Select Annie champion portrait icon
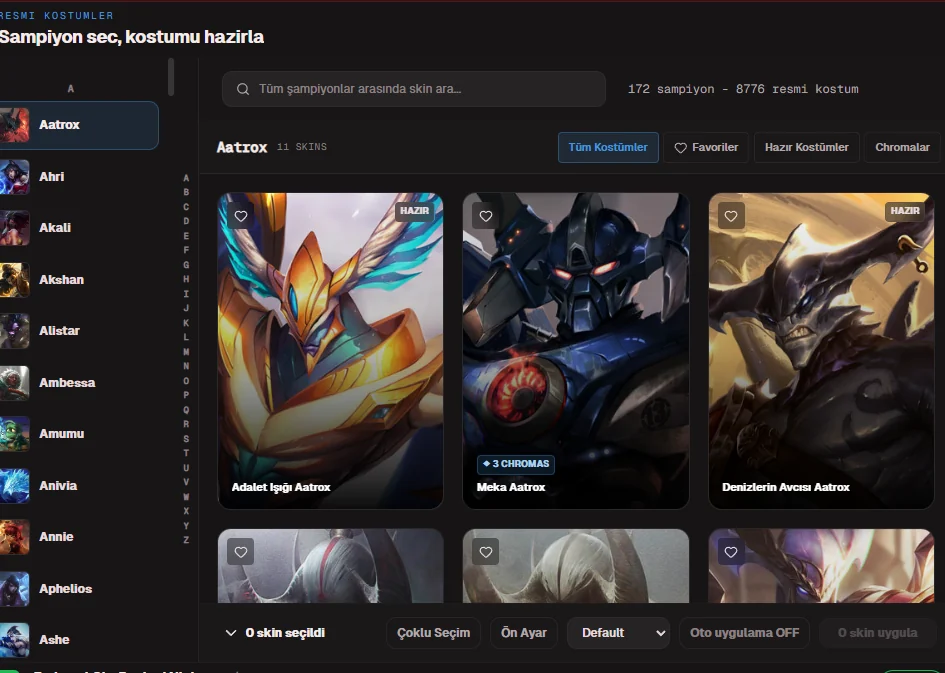This screenshot has width=945, height=673. pos(14,537)
